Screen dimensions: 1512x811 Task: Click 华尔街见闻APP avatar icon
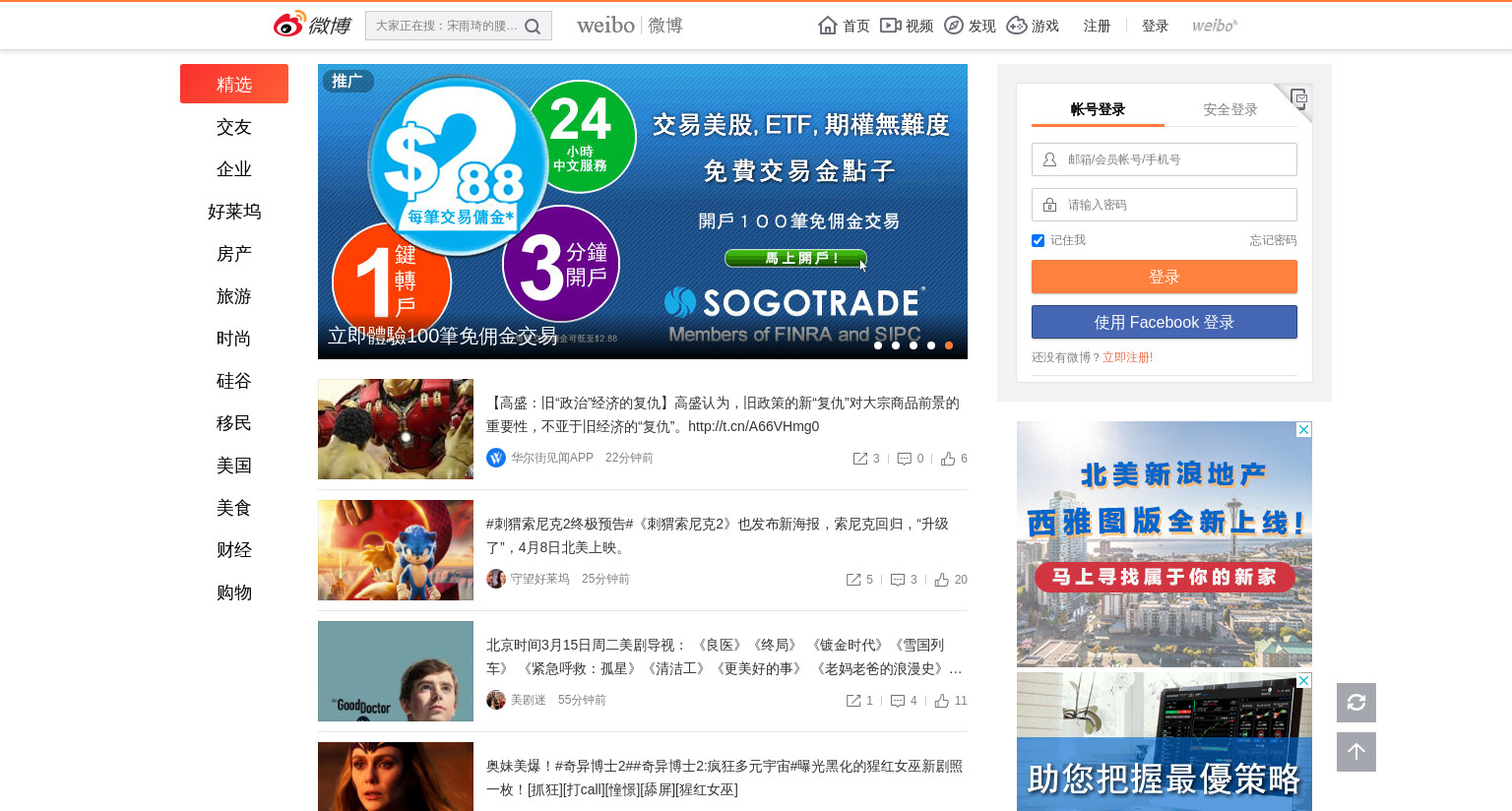[x=496, y=458]
